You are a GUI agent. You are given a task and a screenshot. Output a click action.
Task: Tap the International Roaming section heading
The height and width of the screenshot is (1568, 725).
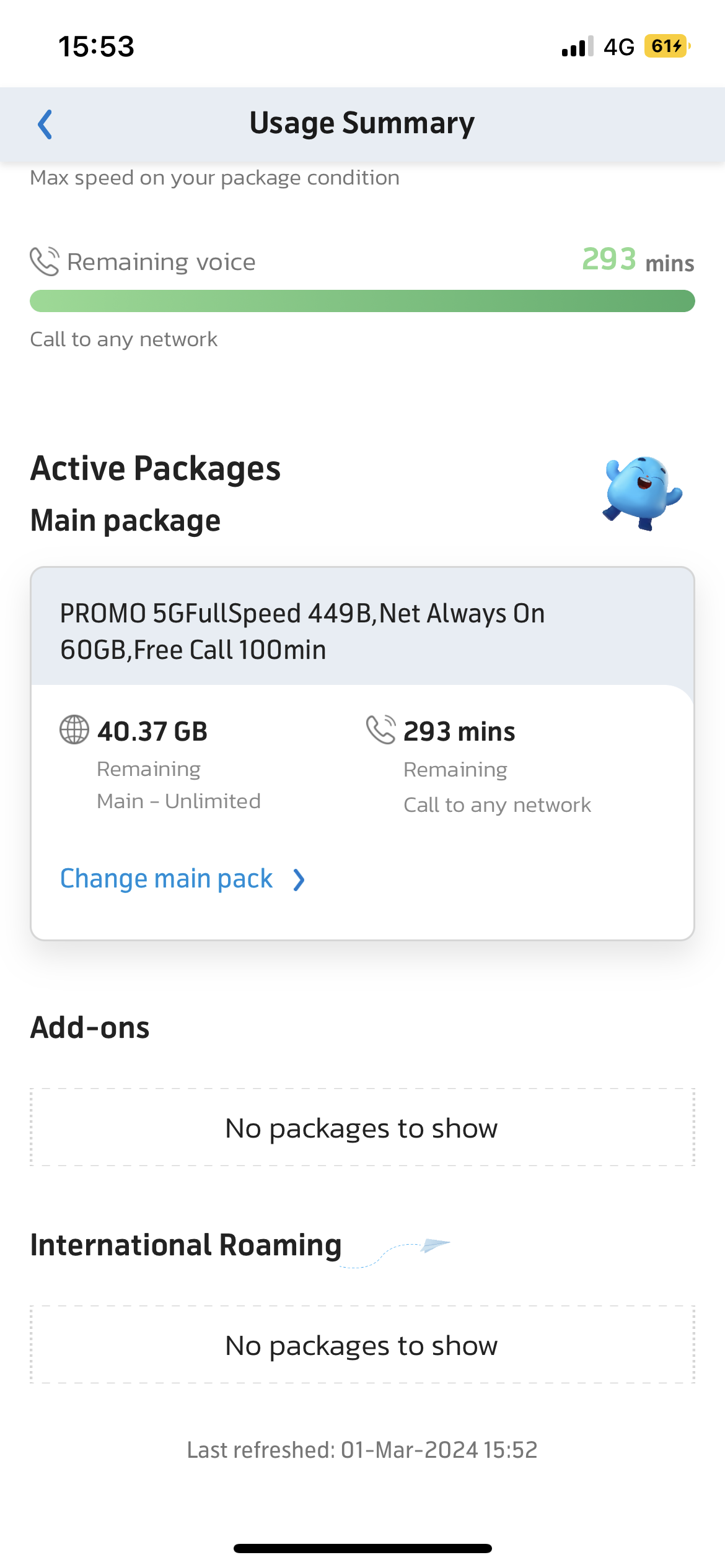click(x=186, y=1245)
